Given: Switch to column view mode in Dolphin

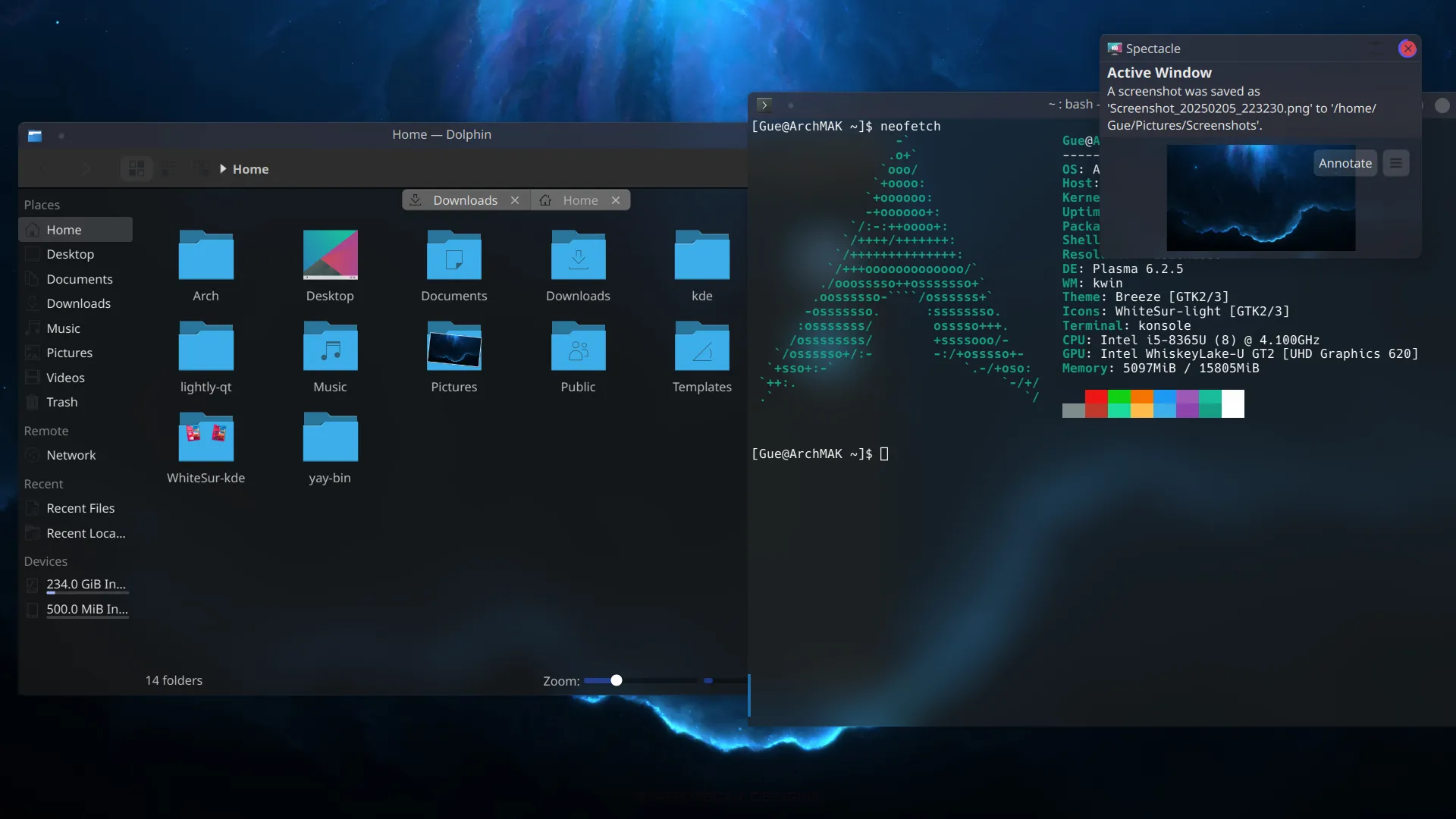Looking at the screenshot, I should pyautogui.click(x=199, y=168).
